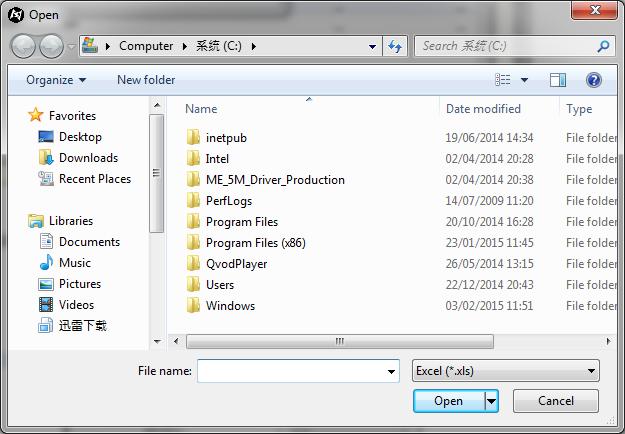The height and width of the screenshot is (434, 625).
Task: Toggle the preview pane icon
Action: point(558,80)
